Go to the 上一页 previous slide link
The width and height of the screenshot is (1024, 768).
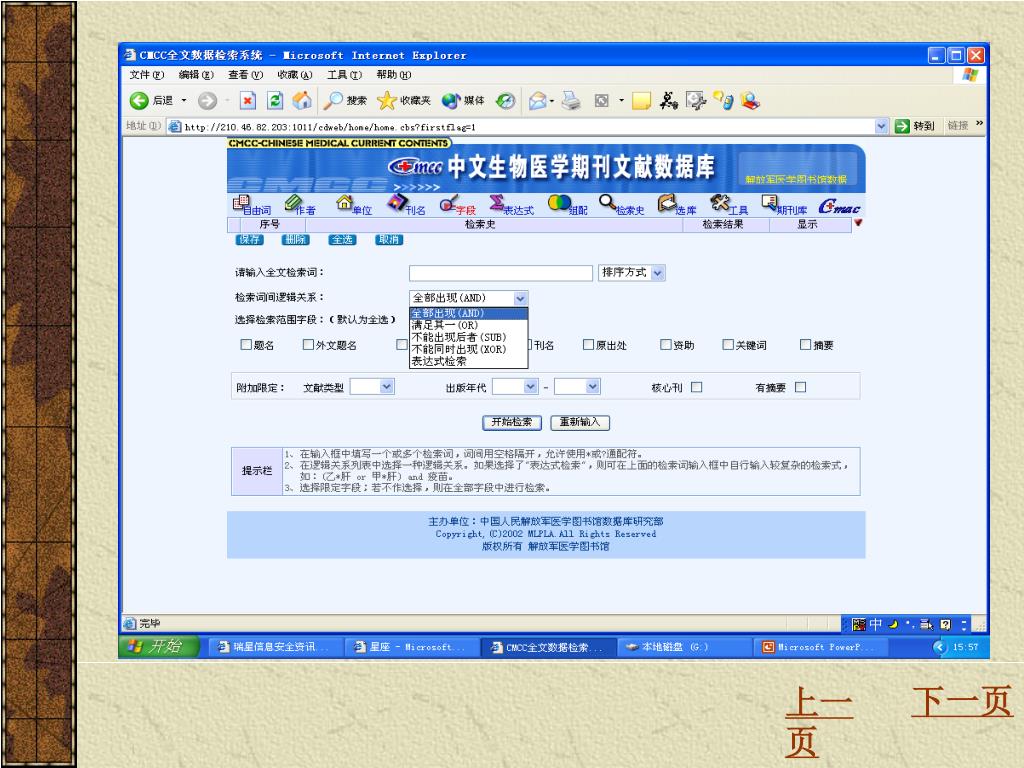click(x=819, y=722)
